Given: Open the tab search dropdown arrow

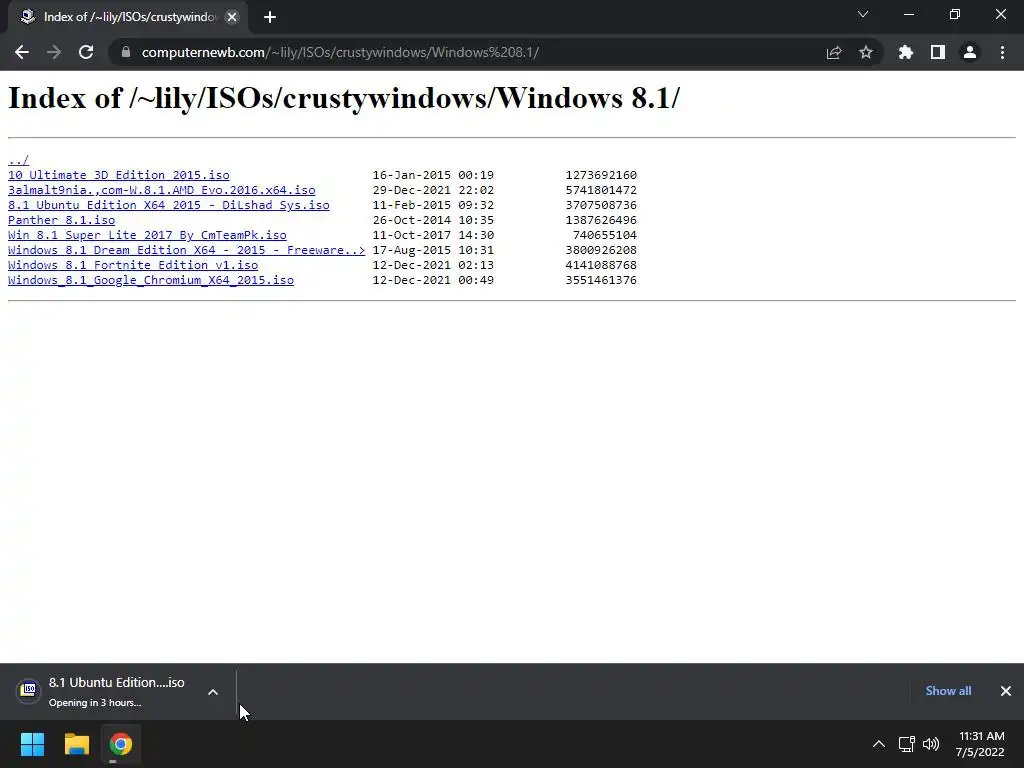Looking at the screenshot, I should pos(863,14).
